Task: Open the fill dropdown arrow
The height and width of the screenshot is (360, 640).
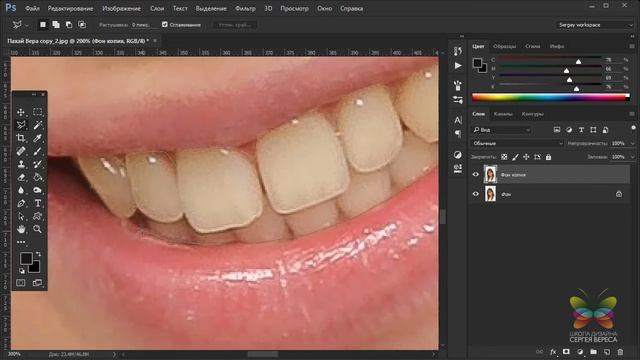Action: [x=633, y=157]
